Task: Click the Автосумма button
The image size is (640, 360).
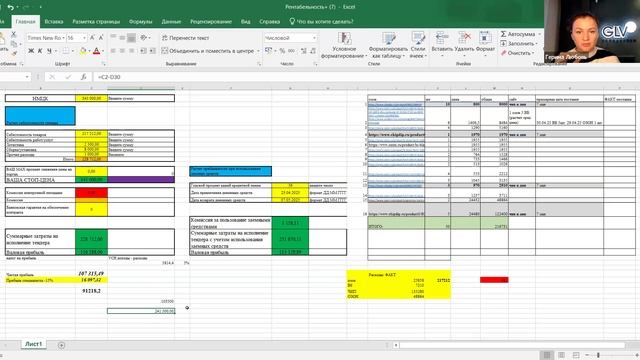Action: 518,34
